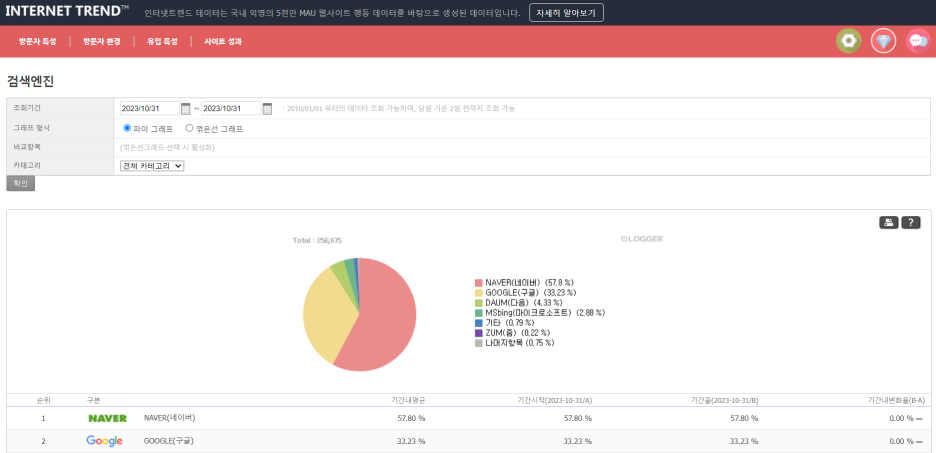This screenshot has height=453, width=936.
Task: Click 기간끝(2023-10-31/B) column header
Action: point(724,400)
